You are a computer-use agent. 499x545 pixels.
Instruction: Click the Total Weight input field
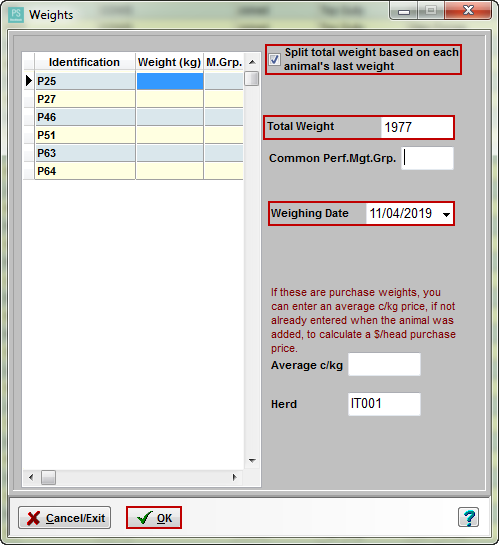click(x=417, y=127)
